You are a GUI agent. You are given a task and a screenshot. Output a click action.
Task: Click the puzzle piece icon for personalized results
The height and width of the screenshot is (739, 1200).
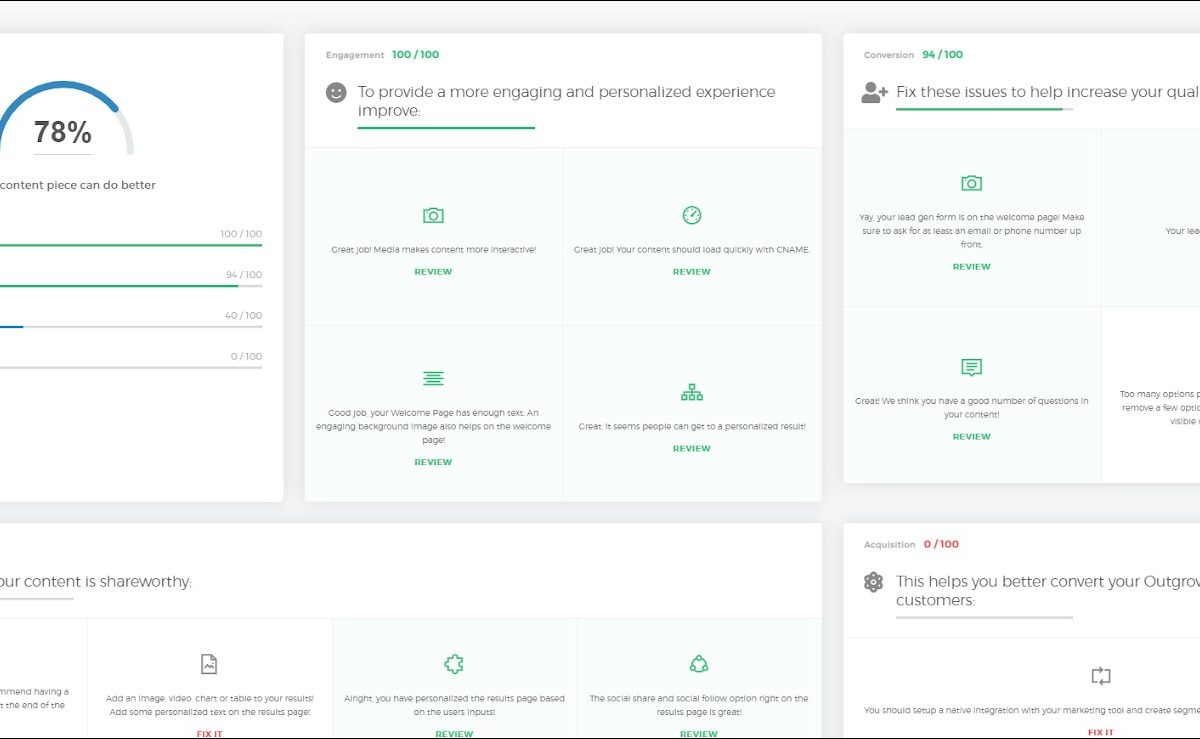[x=454, y=664]
